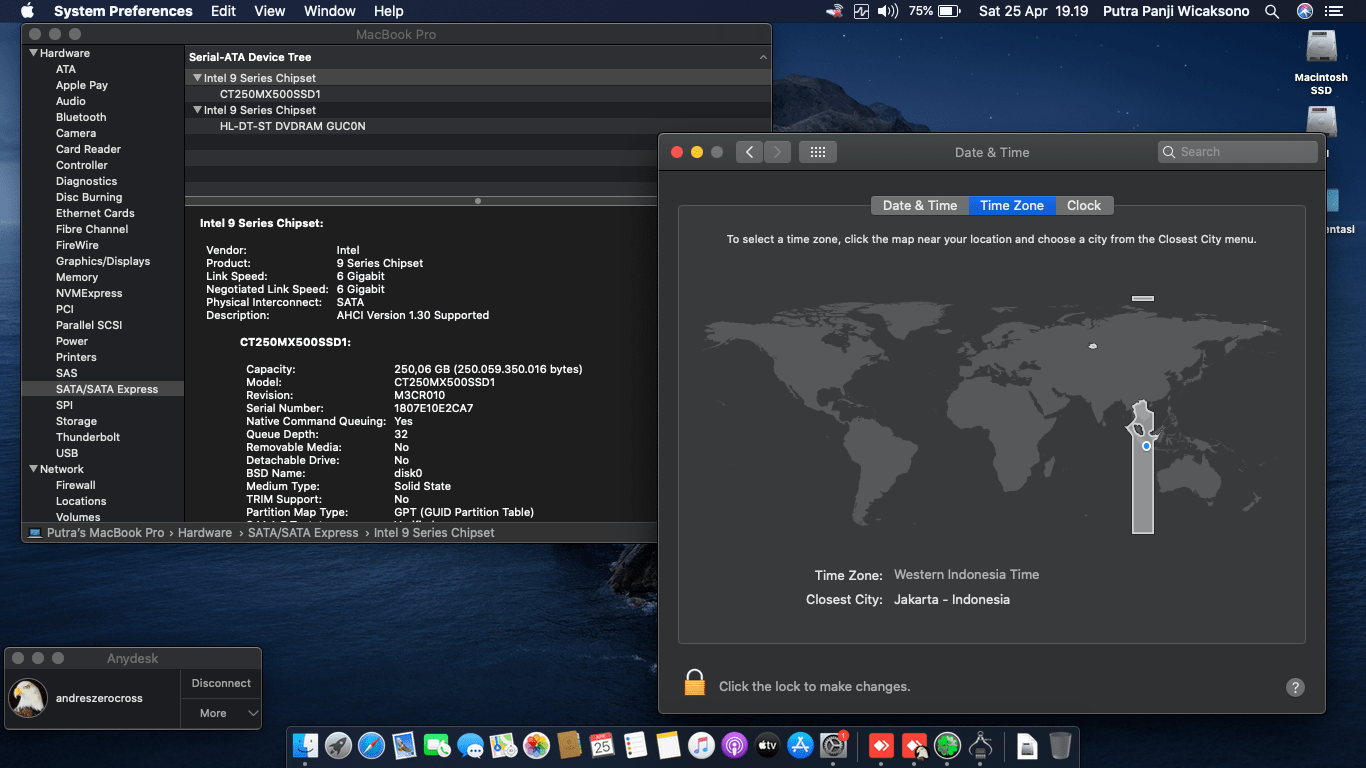Collapse the Hardware sidebar section

(x=33, y=53)
